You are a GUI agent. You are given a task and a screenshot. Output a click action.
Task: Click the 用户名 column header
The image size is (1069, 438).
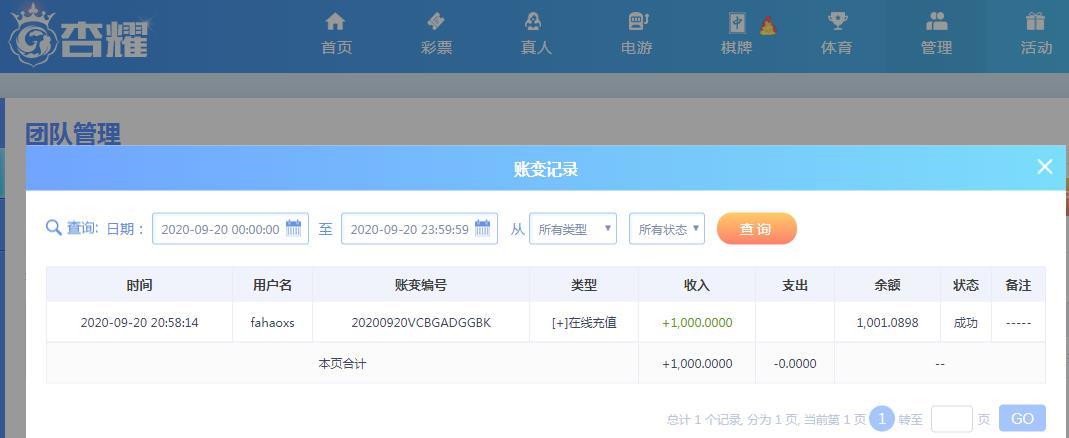pyautogui.click(x=273, y=285)
